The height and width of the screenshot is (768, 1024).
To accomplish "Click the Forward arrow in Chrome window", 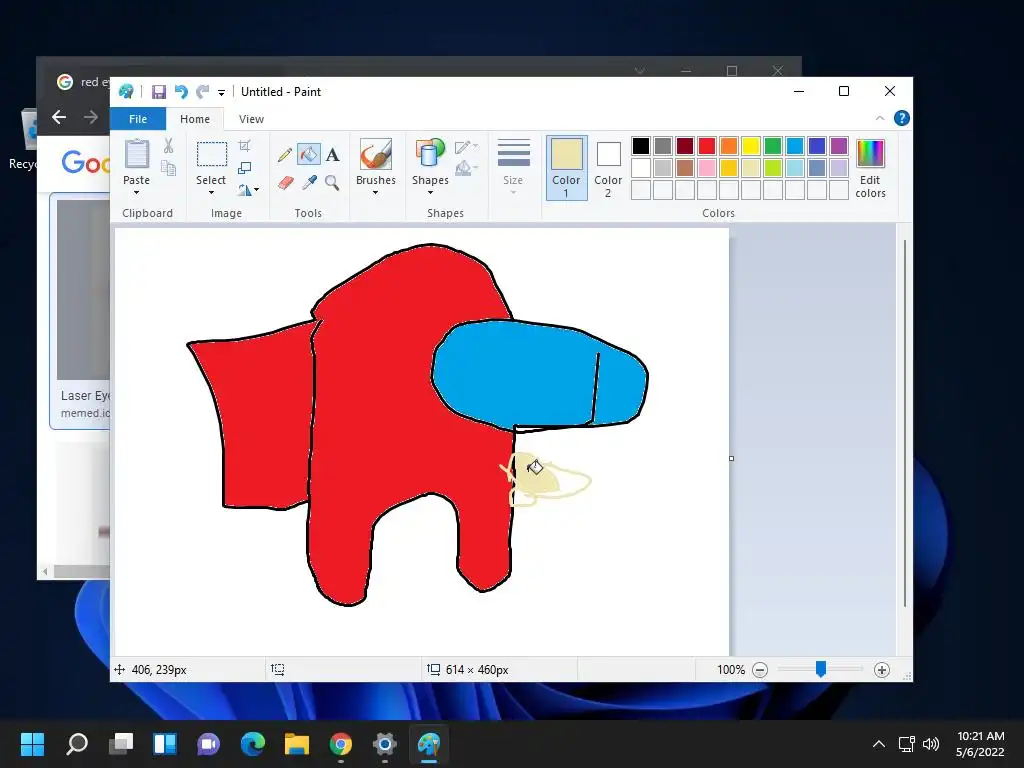I will (91, 117).
